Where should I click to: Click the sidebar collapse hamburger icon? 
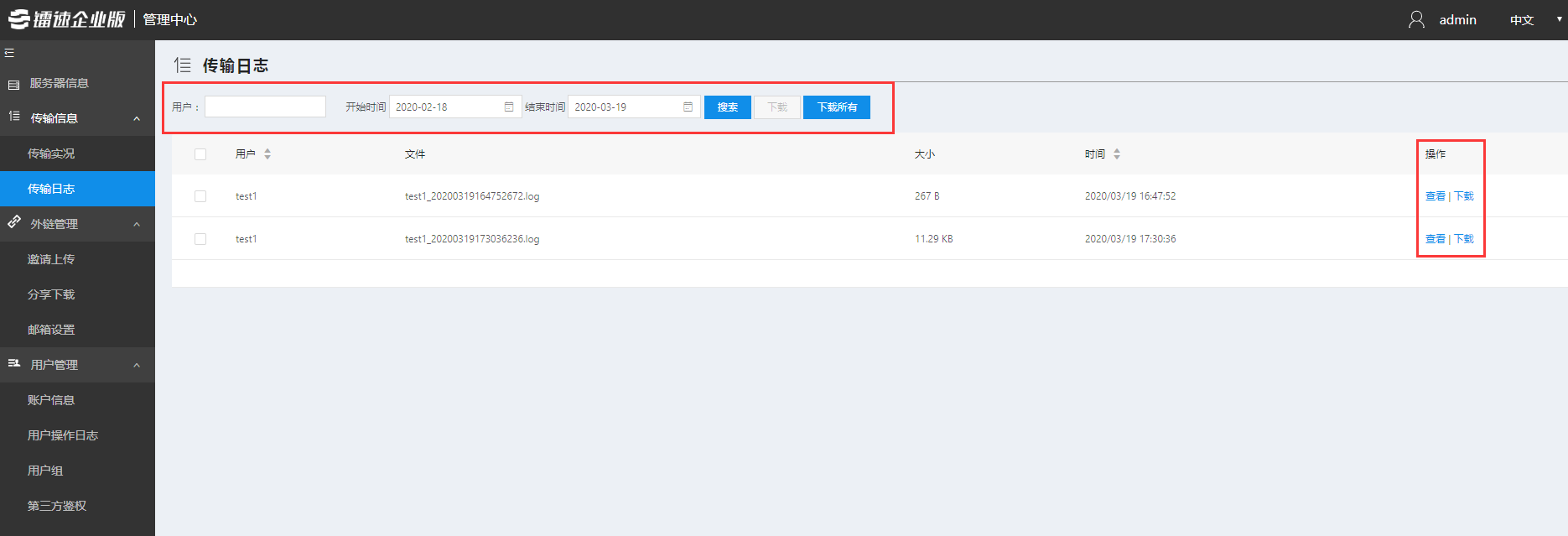click(x=9, y=53)
